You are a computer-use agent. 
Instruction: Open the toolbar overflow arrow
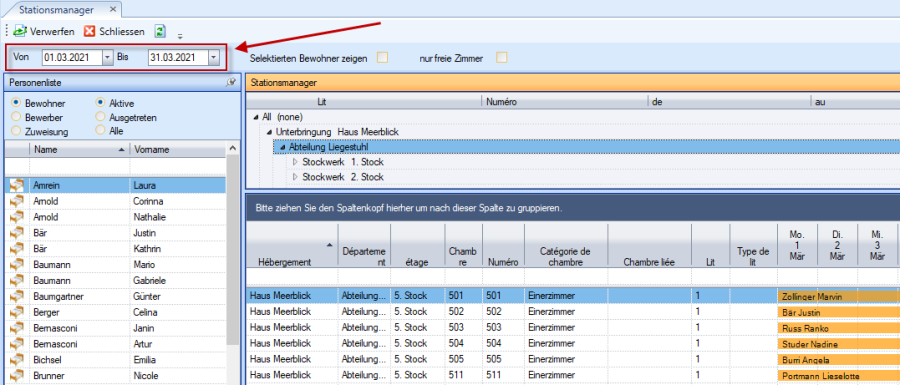point(180,36)
